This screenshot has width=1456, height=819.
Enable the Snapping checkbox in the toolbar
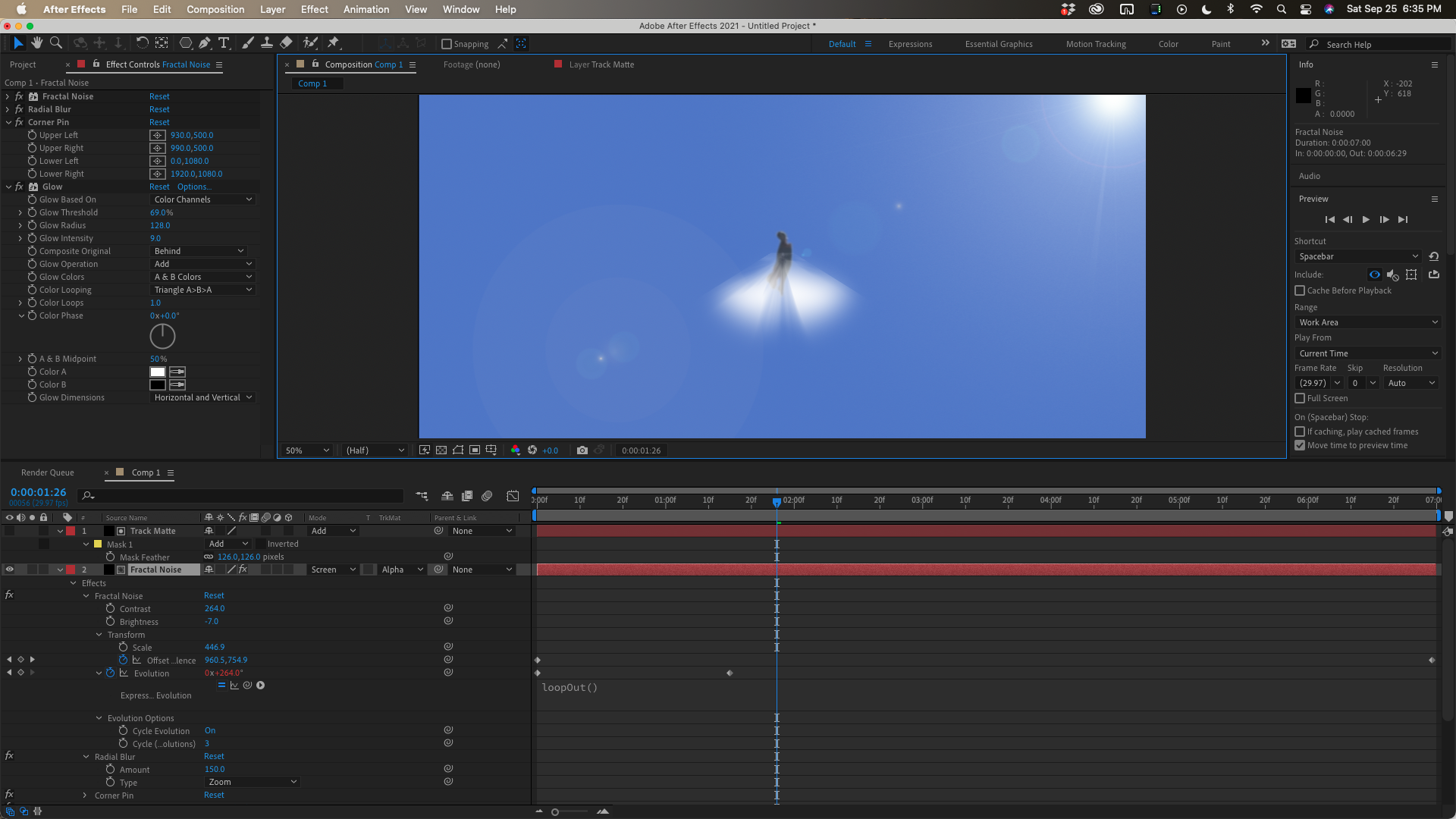pos(447,43)
